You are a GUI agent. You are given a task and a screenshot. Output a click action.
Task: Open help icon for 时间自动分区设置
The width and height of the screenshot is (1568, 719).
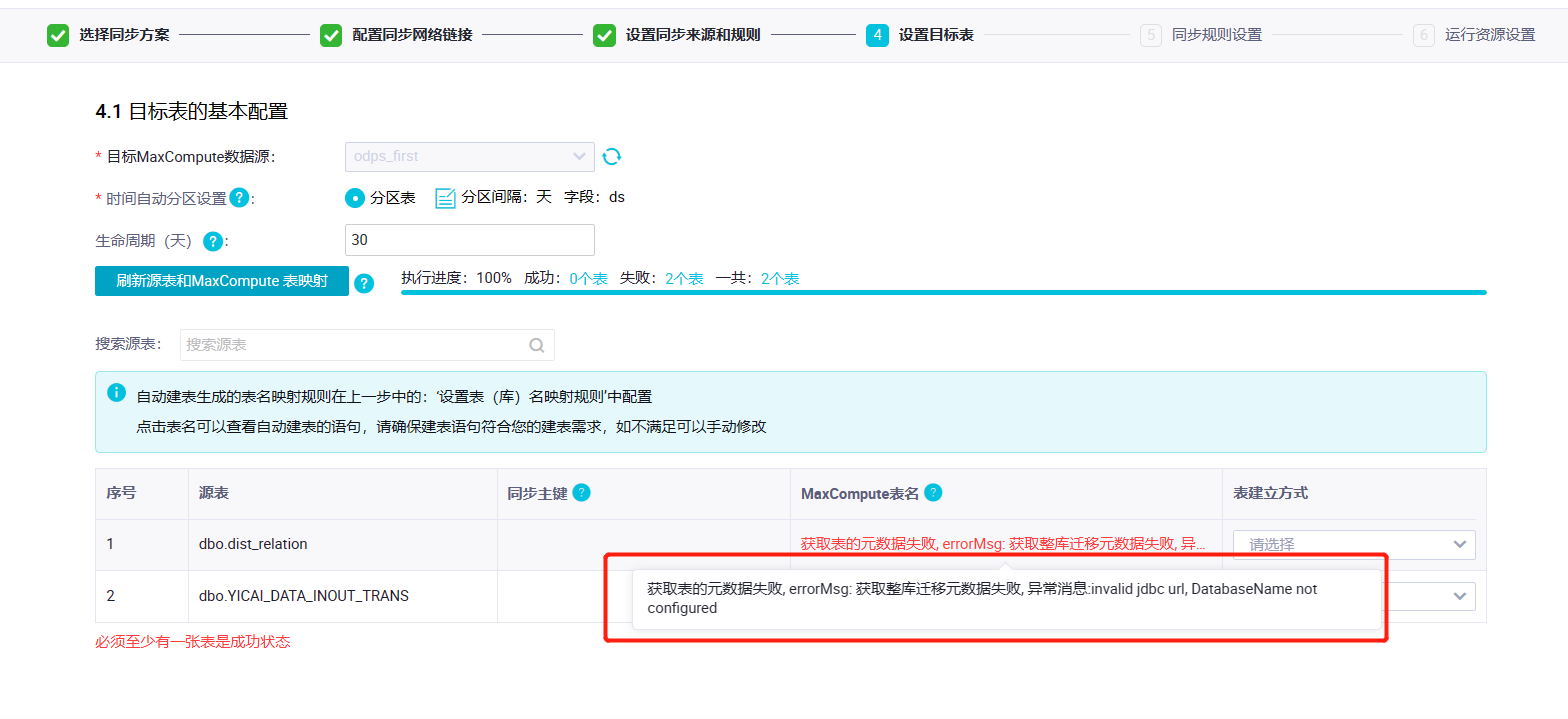coord(239,197)
